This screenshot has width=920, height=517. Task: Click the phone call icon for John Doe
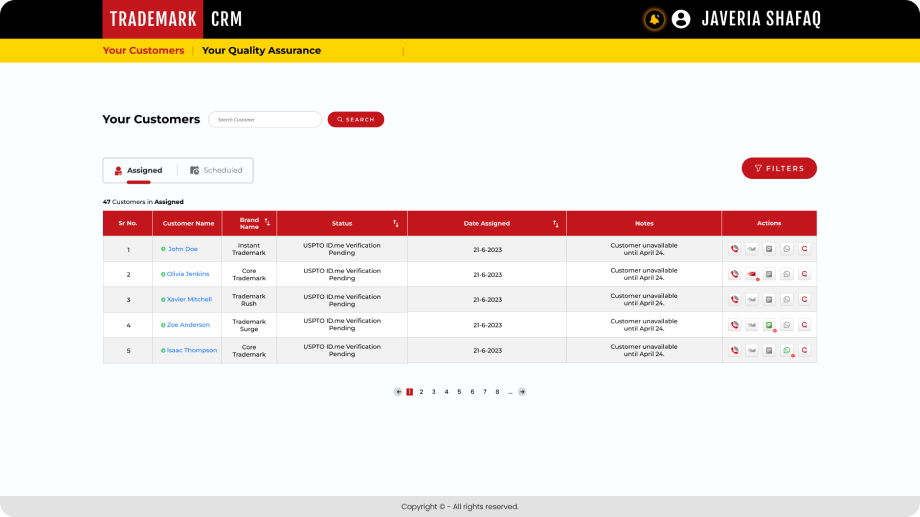point(734,249)
